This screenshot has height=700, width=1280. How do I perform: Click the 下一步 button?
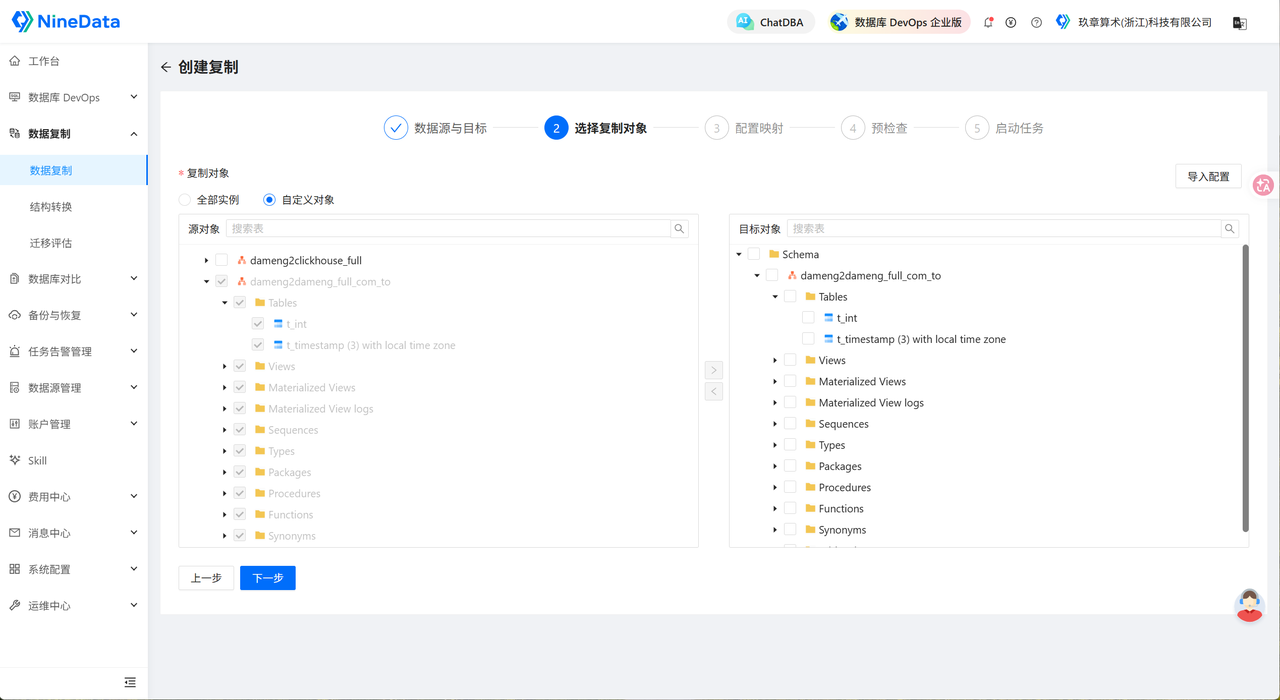tap(268, 578)
